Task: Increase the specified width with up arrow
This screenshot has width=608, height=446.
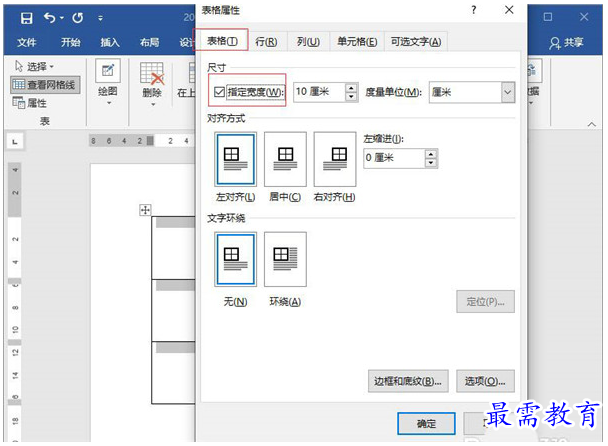Action: click(351, 88)
